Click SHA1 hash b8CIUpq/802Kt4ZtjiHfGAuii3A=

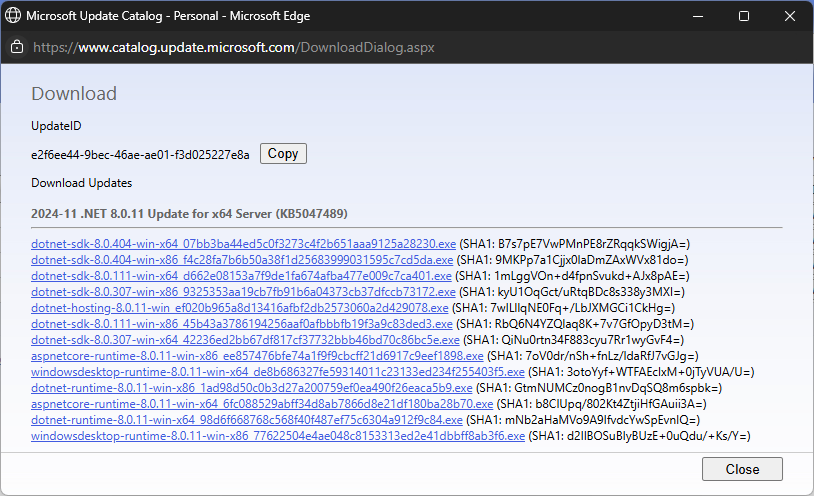pos(619,404)
